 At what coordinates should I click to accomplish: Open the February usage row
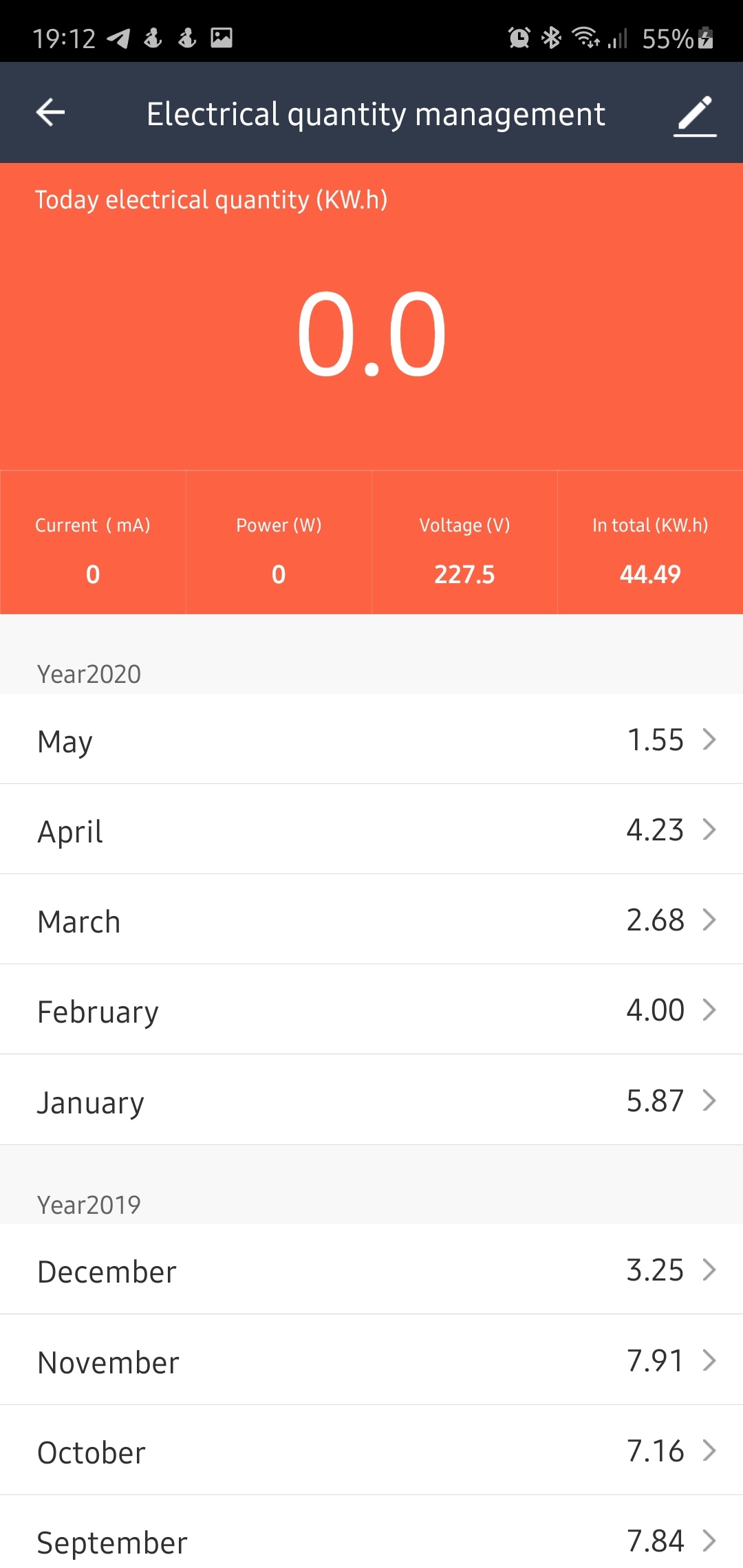coord(371,1010)
